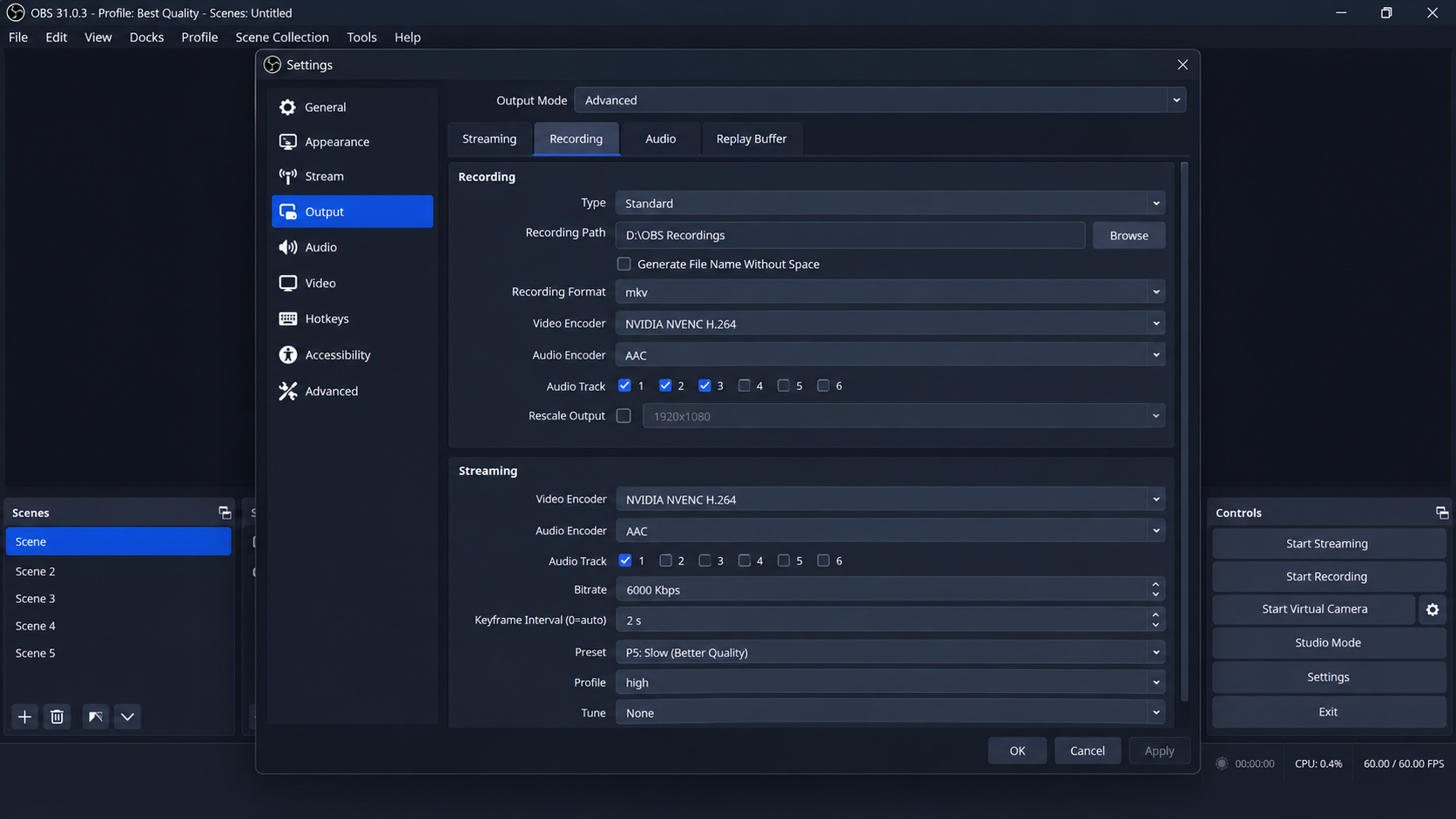Browse for recording path folder
Screen dimensions: 1456x819
[x=1129, y=235]
